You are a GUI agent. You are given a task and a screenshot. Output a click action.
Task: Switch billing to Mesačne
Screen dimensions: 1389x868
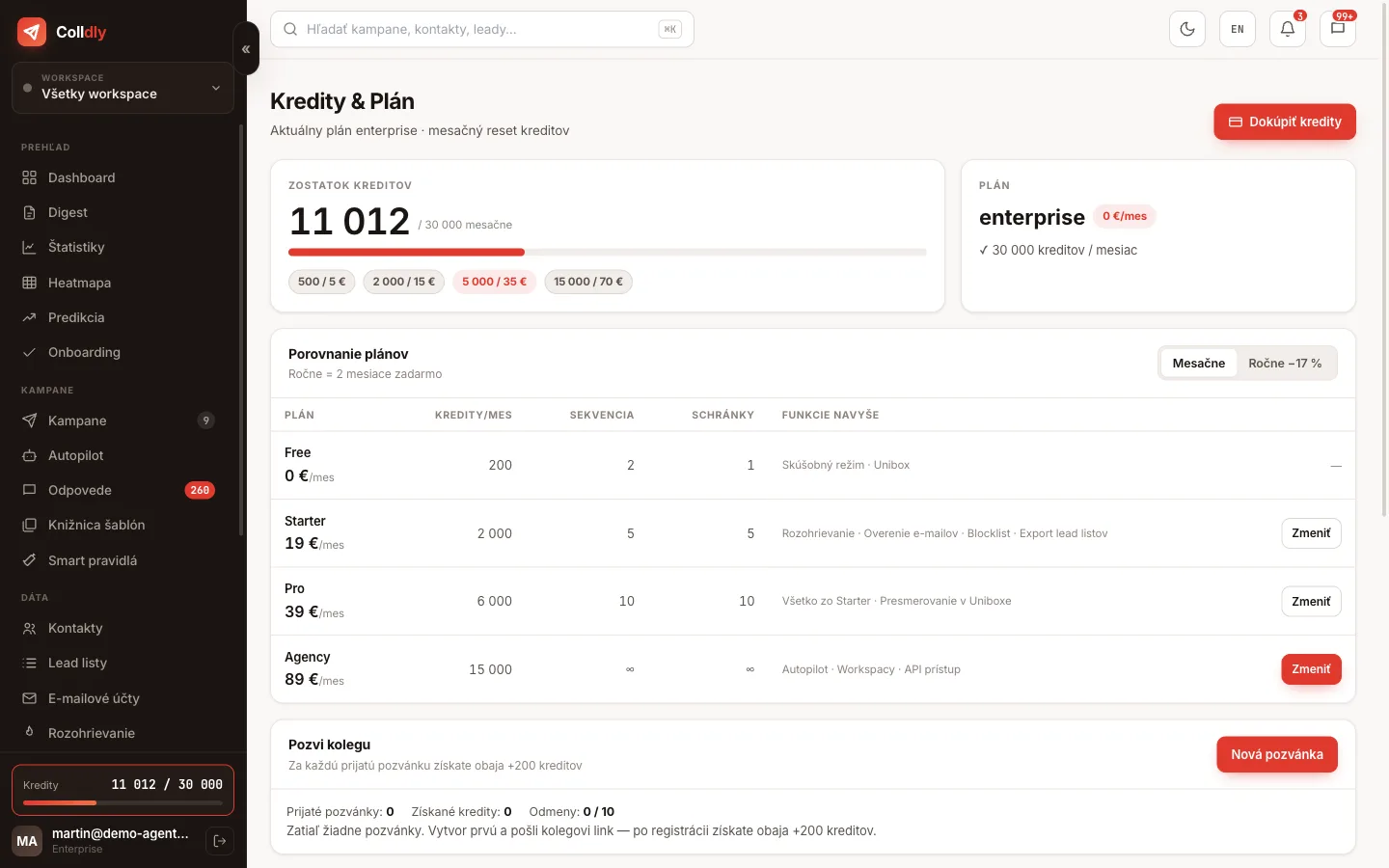coord(1199,364)
